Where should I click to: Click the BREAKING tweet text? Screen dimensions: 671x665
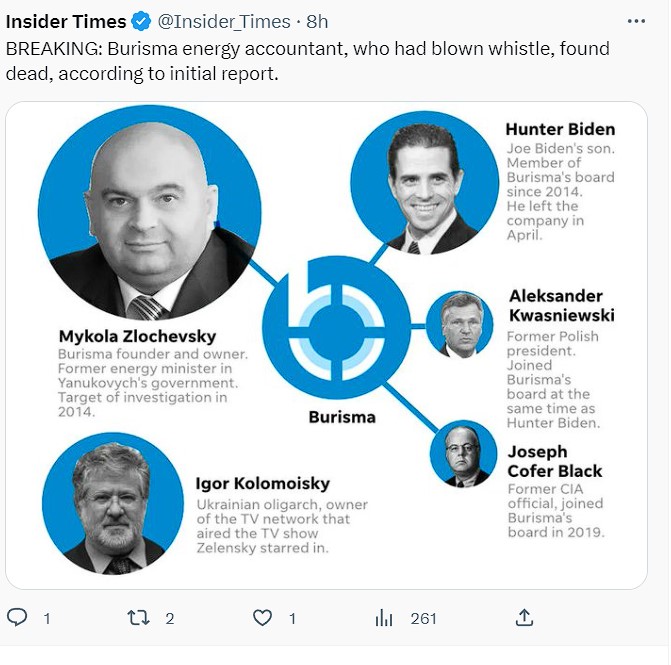(308, 61)
